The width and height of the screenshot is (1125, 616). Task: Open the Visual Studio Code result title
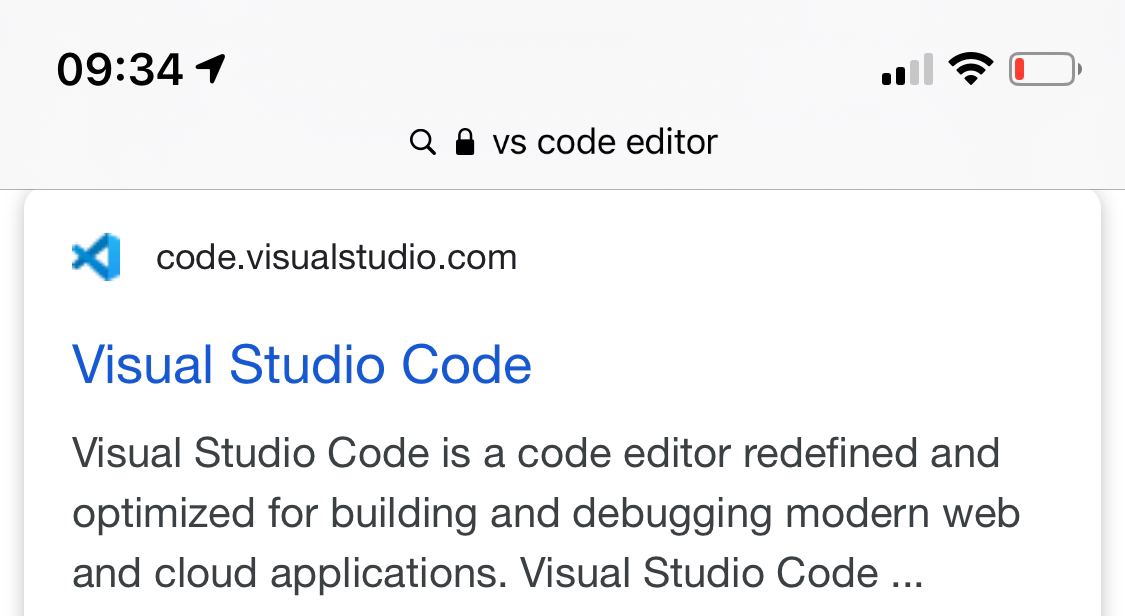coord(301,364)
